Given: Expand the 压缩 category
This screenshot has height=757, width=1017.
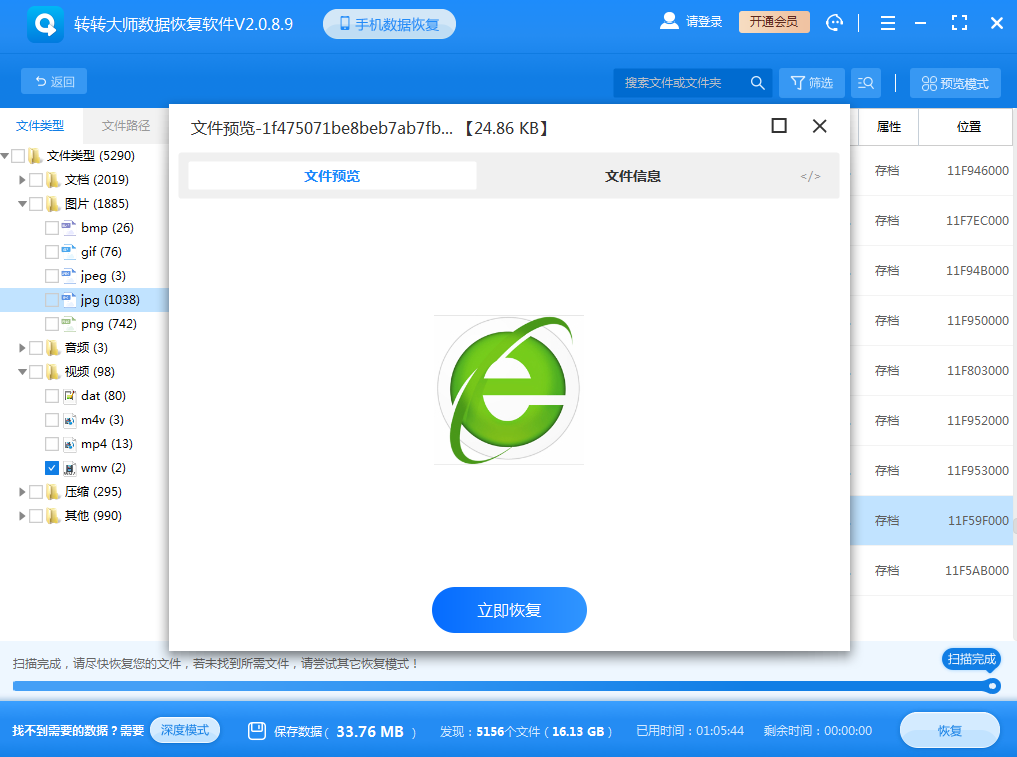Looking at the screenshot, I should [21, 491].
